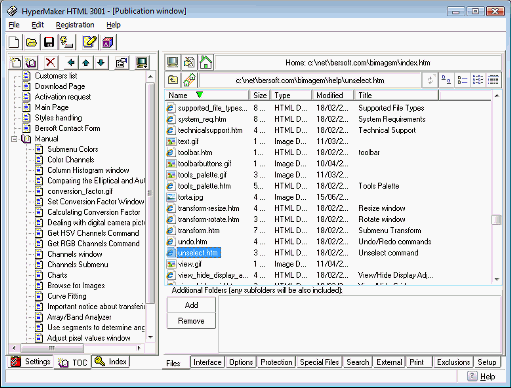
Task: Open the Exclusions tab
Action: point(453,362)
